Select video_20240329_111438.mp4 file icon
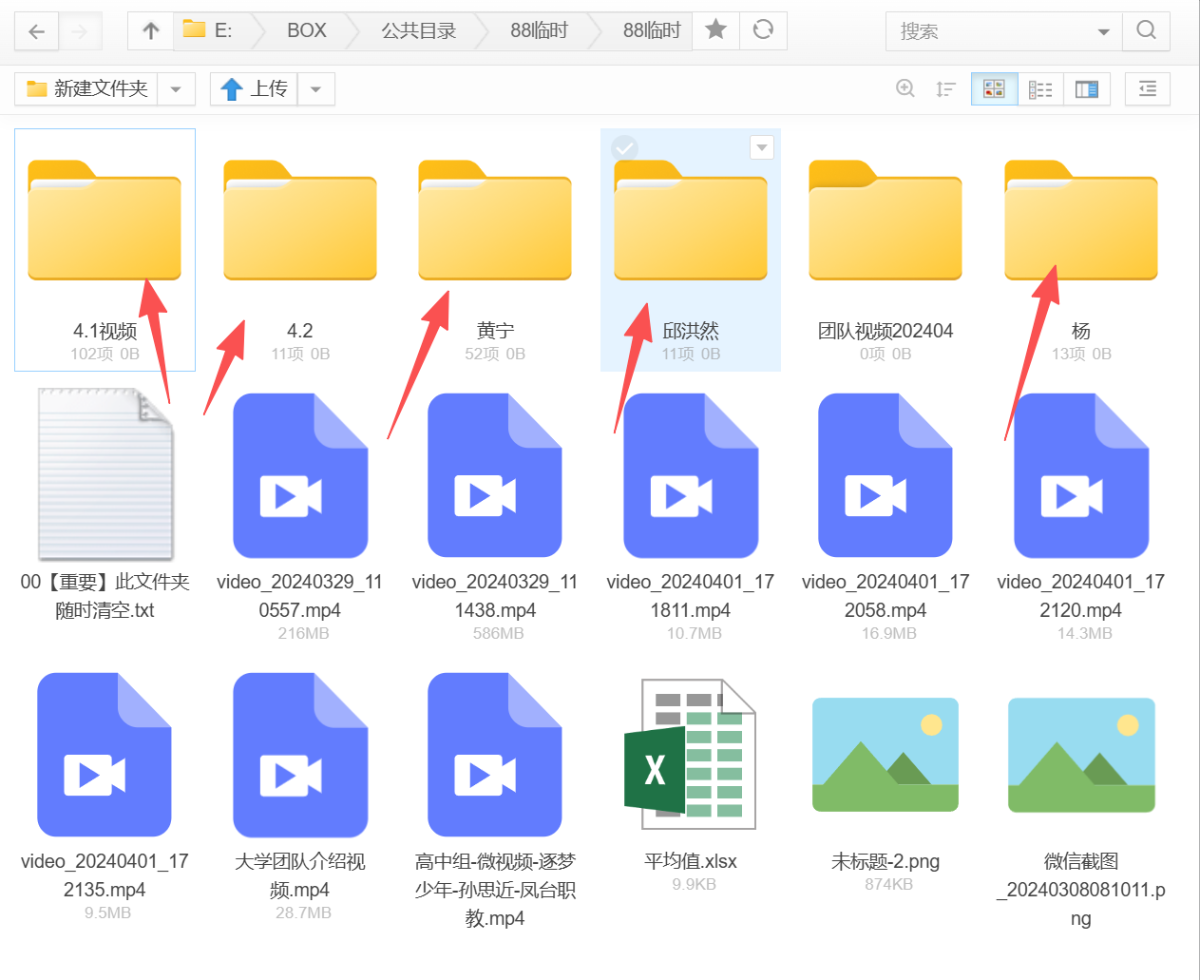The width and height of the screenshot is (1200, 980). click(495, 475)
